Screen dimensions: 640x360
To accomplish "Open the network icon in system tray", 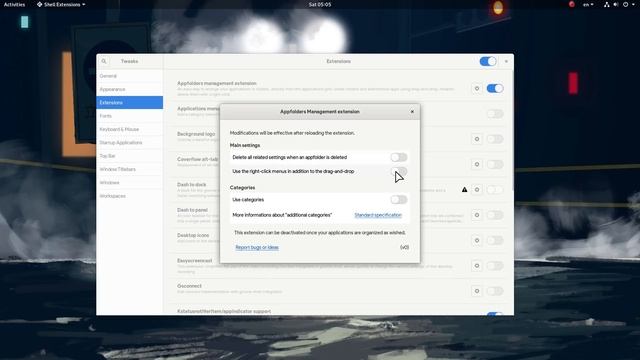I will (x=607, y=4).
